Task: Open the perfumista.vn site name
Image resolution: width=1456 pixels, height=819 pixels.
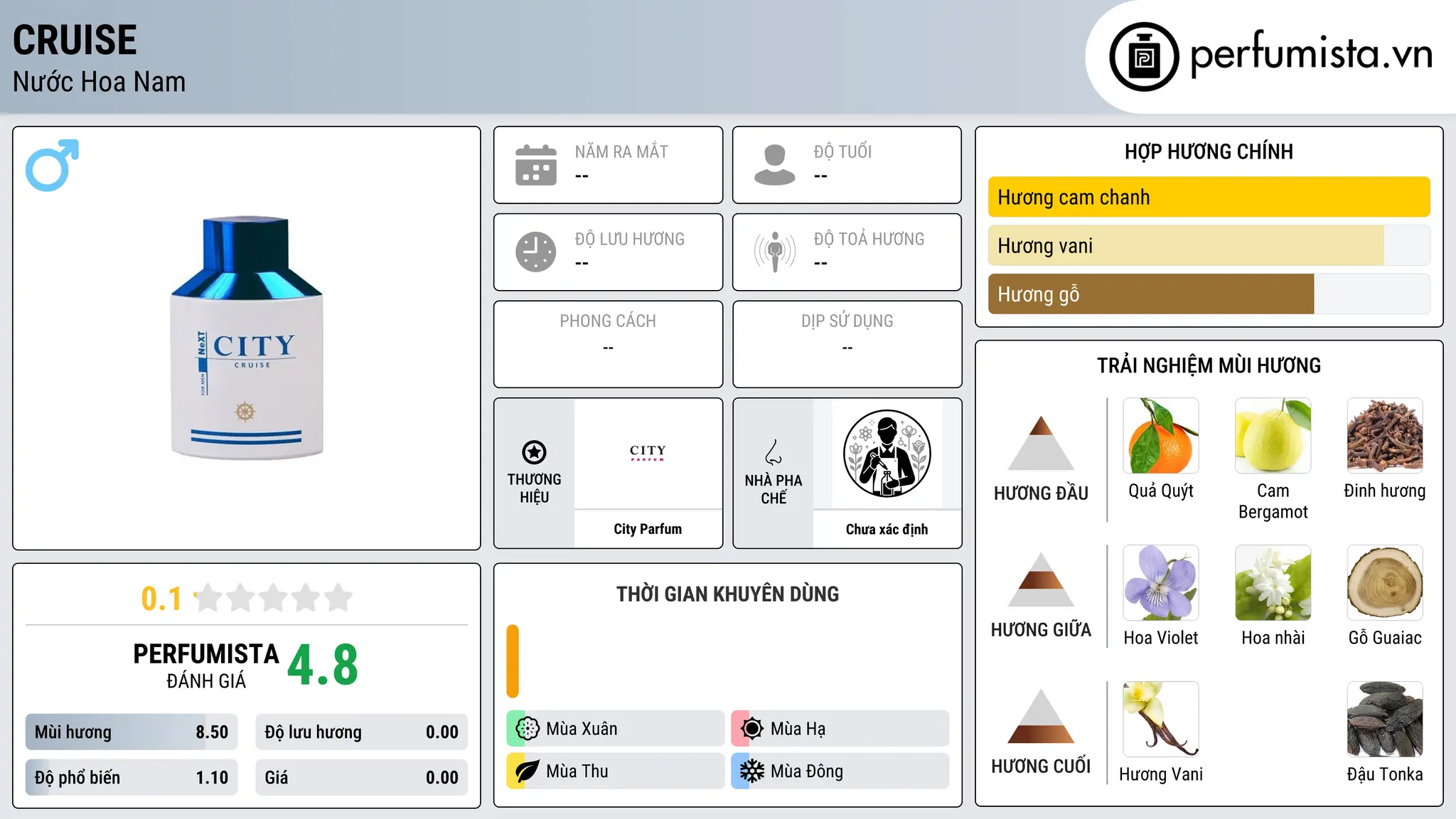Action: pos(1311,54)
